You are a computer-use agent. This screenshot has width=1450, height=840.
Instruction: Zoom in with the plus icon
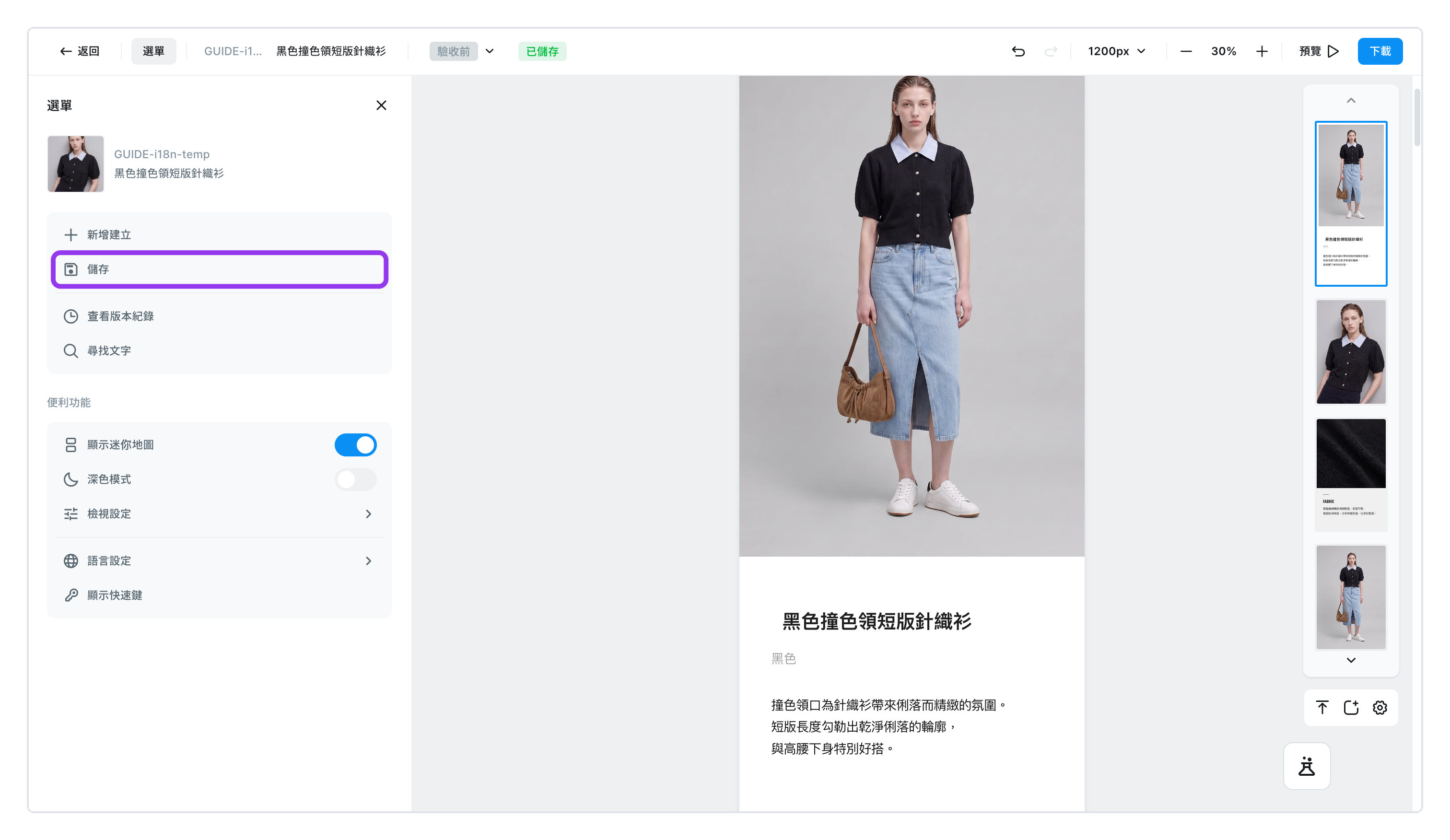pyautogui.click(x=1262, y=51)
